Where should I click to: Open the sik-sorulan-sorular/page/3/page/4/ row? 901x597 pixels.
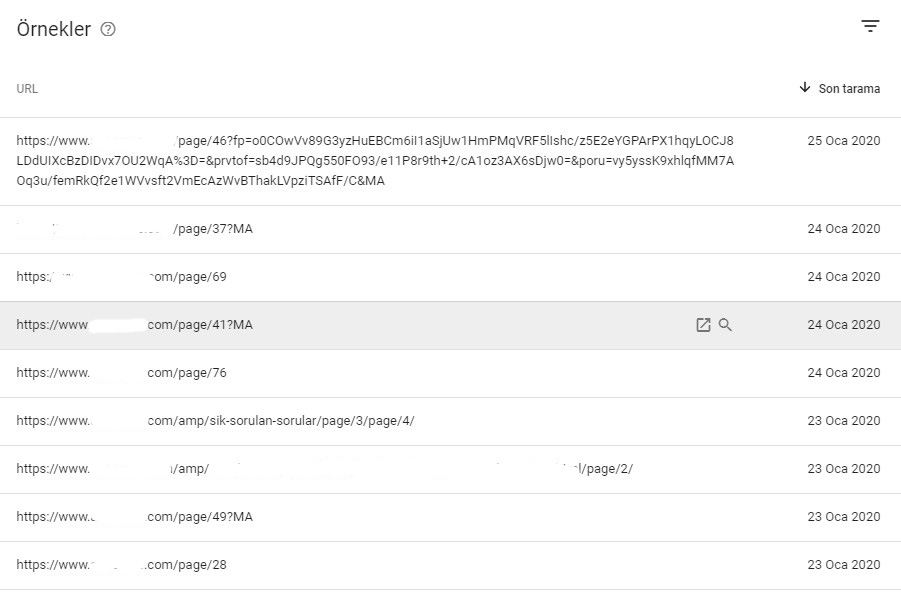click(x=450, y=421)
